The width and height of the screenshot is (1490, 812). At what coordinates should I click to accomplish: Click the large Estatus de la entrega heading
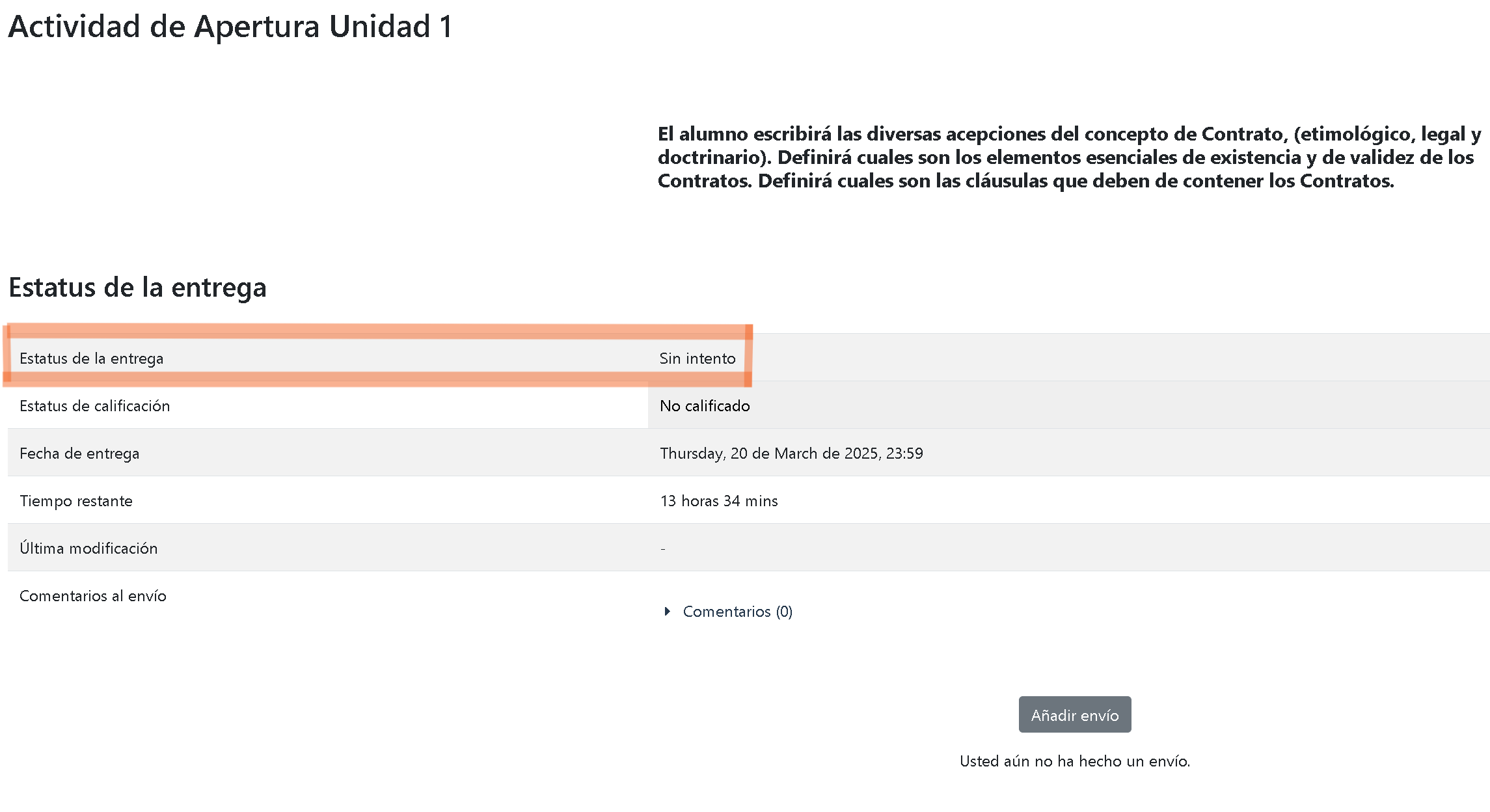tap(137, 287)
